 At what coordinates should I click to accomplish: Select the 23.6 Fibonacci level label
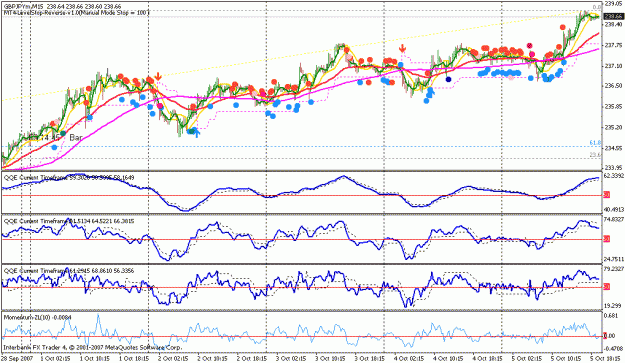click(595, 155)
